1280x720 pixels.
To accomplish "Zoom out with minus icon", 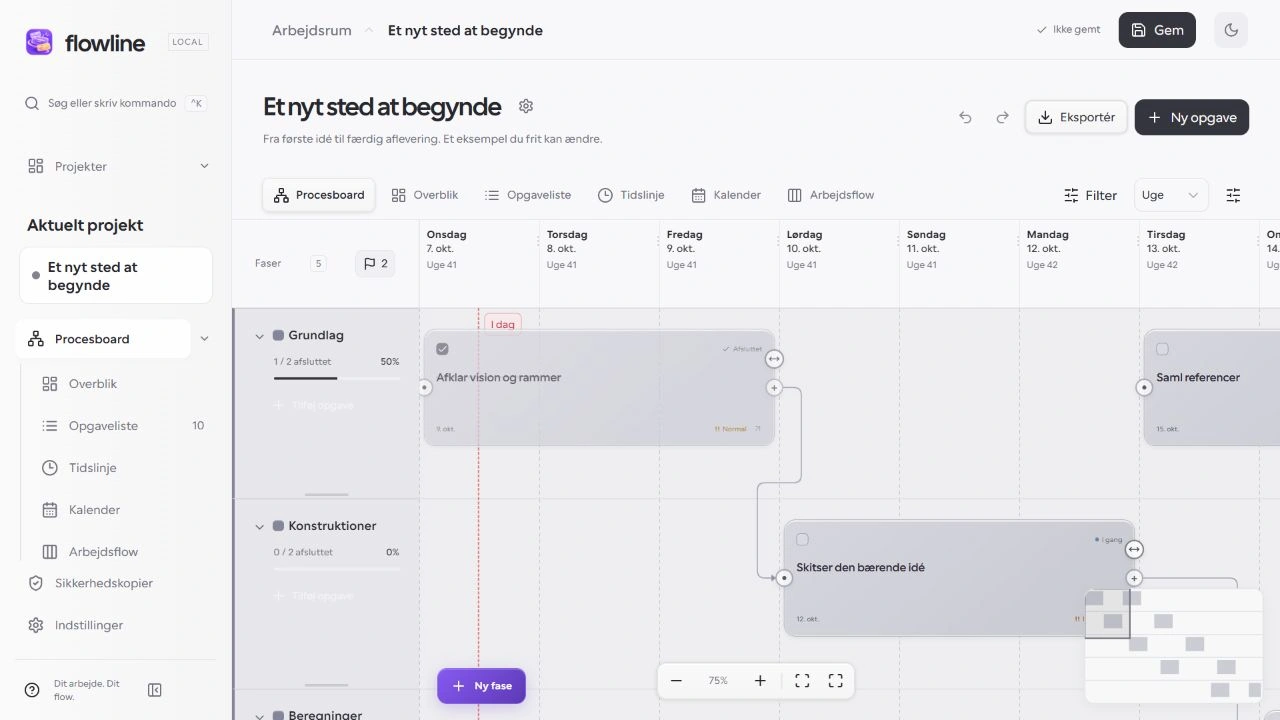I will 676,680.
